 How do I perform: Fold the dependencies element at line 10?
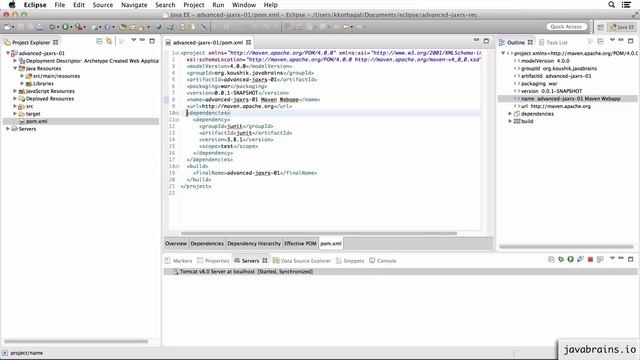tap(178, 113)
